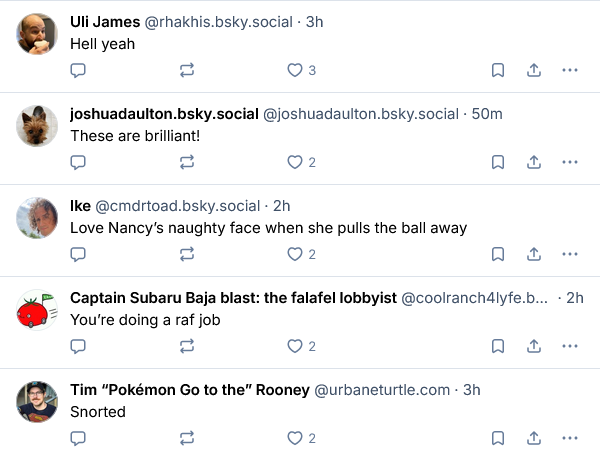Viewport: 600px width, 460px height.
Task: Share Uli James's post
Action: tap(534, 70)
